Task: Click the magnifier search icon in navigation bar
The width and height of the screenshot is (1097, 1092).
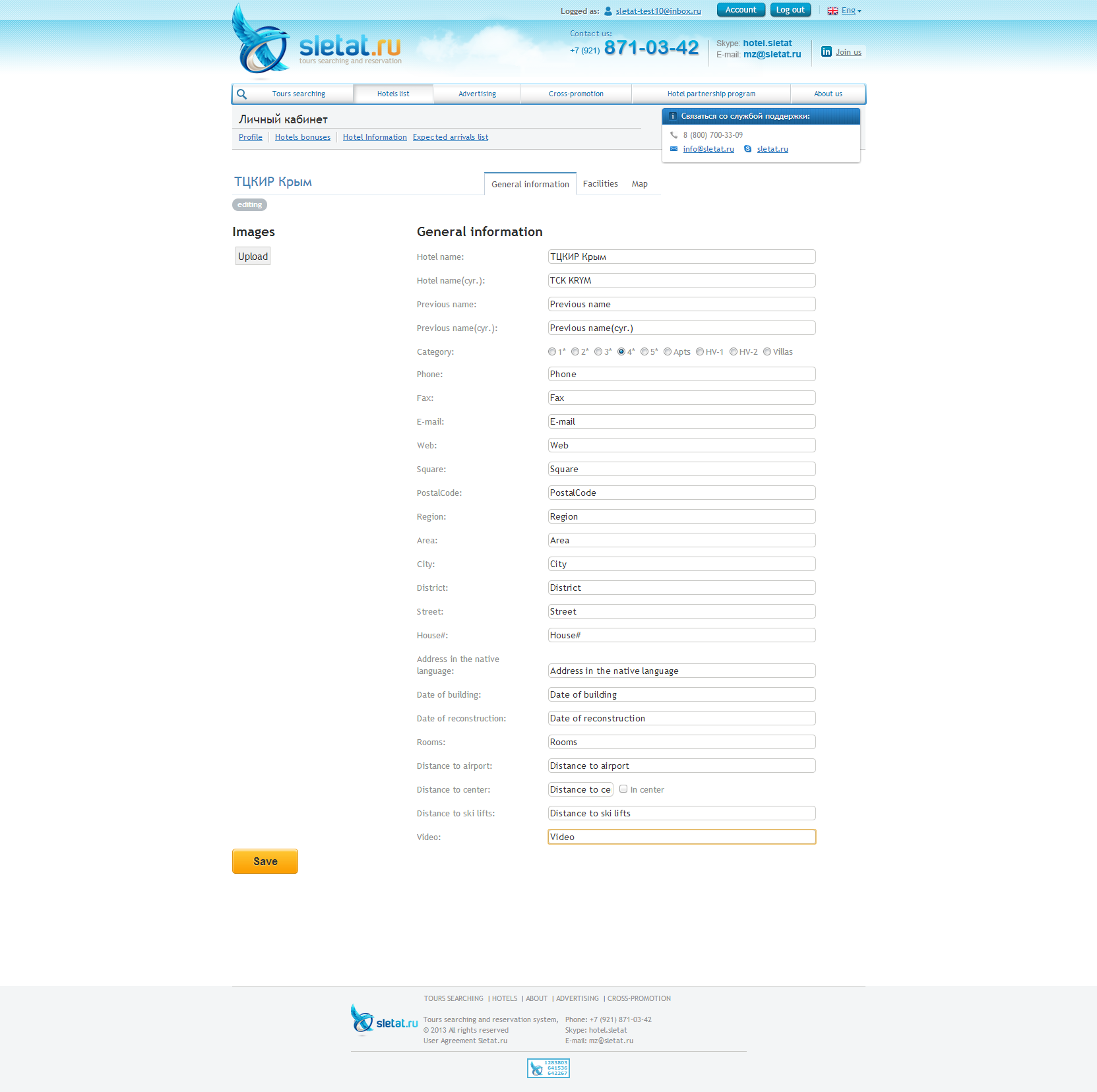Action: 242,94
